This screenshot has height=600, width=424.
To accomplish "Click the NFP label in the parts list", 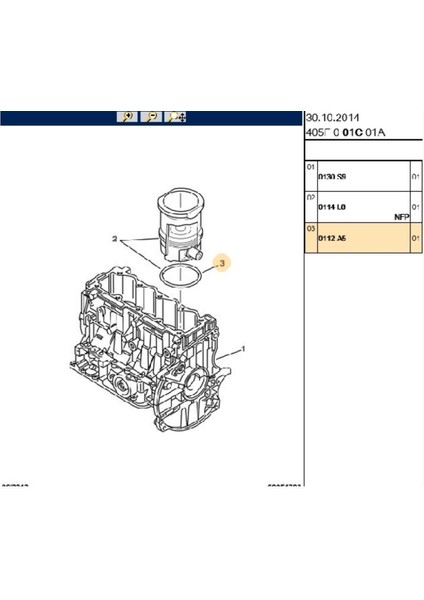I will (x=402, y=217).
